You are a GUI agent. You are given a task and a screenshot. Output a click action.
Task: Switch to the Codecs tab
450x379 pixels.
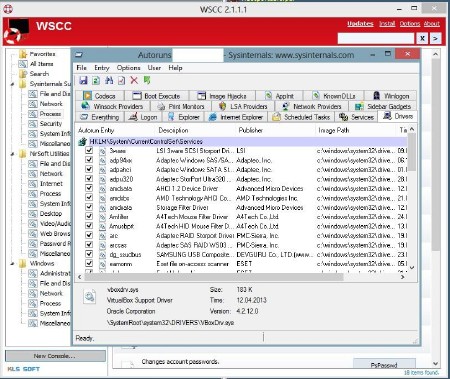pyautogui.click(x=99, y=96)
